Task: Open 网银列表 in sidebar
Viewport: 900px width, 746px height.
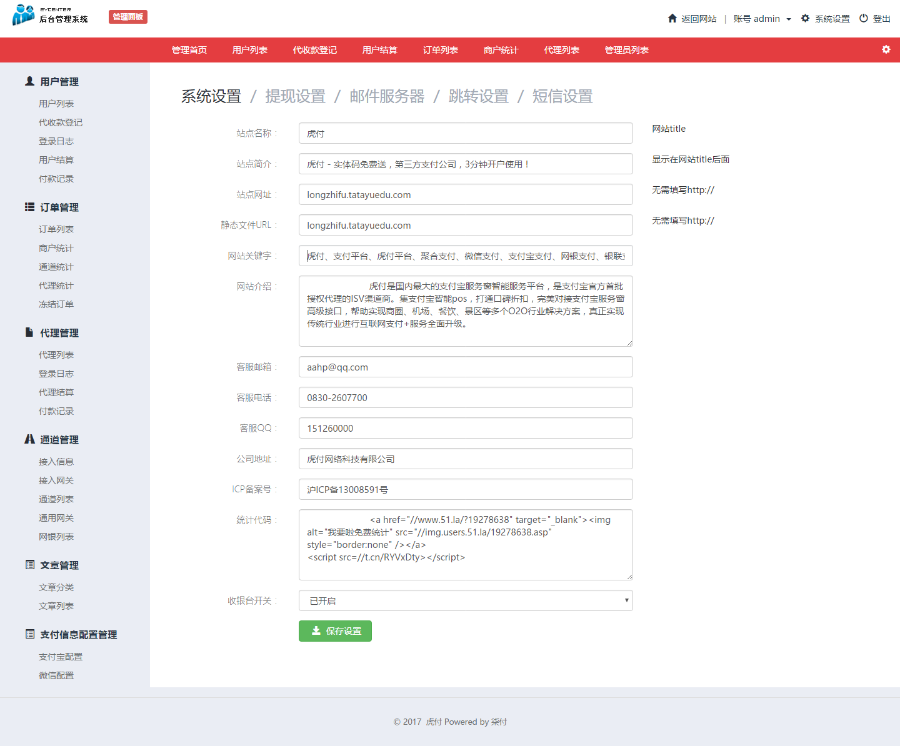Action: [56, 537]
